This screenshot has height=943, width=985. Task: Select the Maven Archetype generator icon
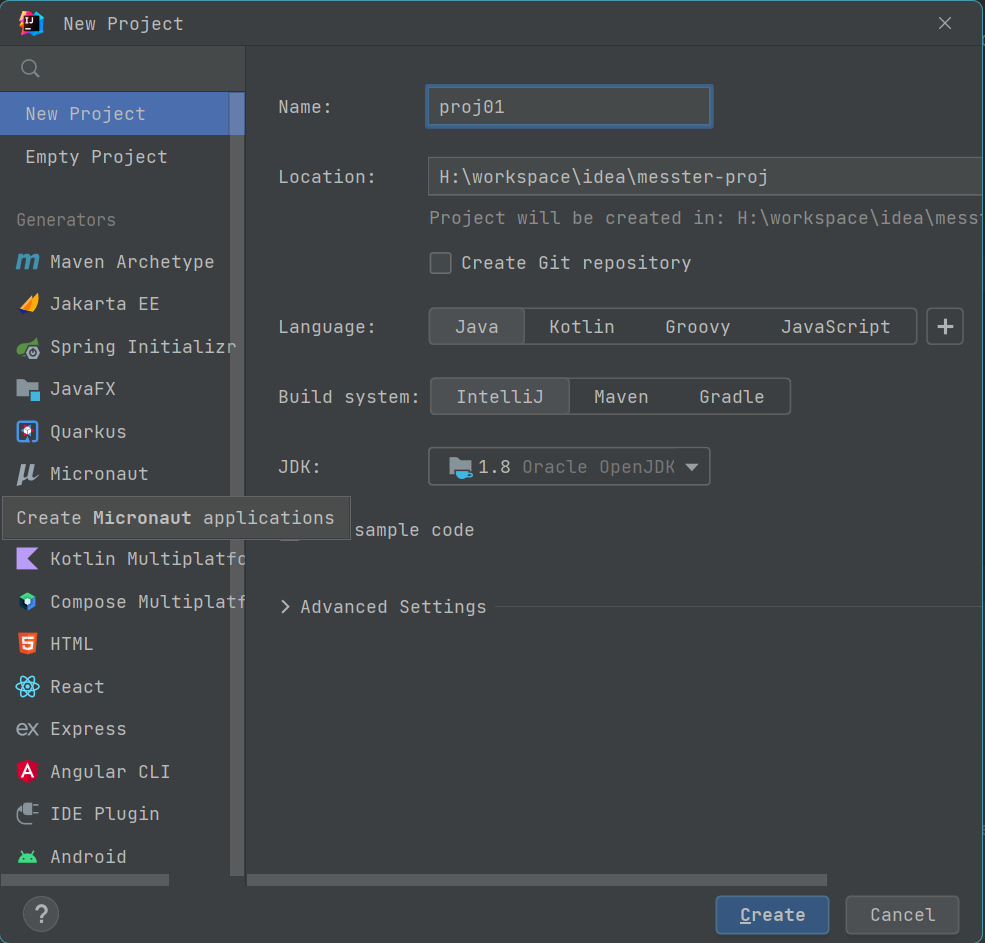27,262
